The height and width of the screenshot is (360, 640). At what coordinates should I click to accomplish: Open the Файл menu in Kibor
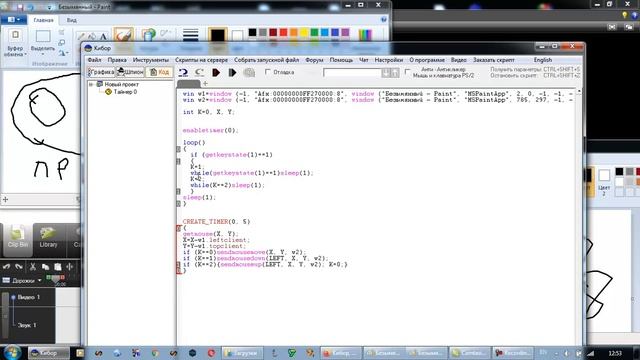tap(94, 60)
